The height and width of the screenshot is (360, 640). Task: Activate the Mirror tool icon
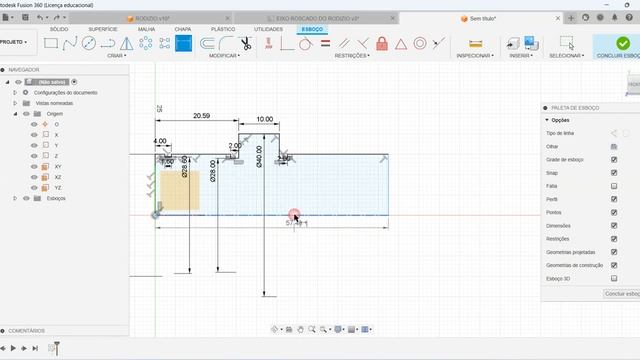(x=127, y=43)
